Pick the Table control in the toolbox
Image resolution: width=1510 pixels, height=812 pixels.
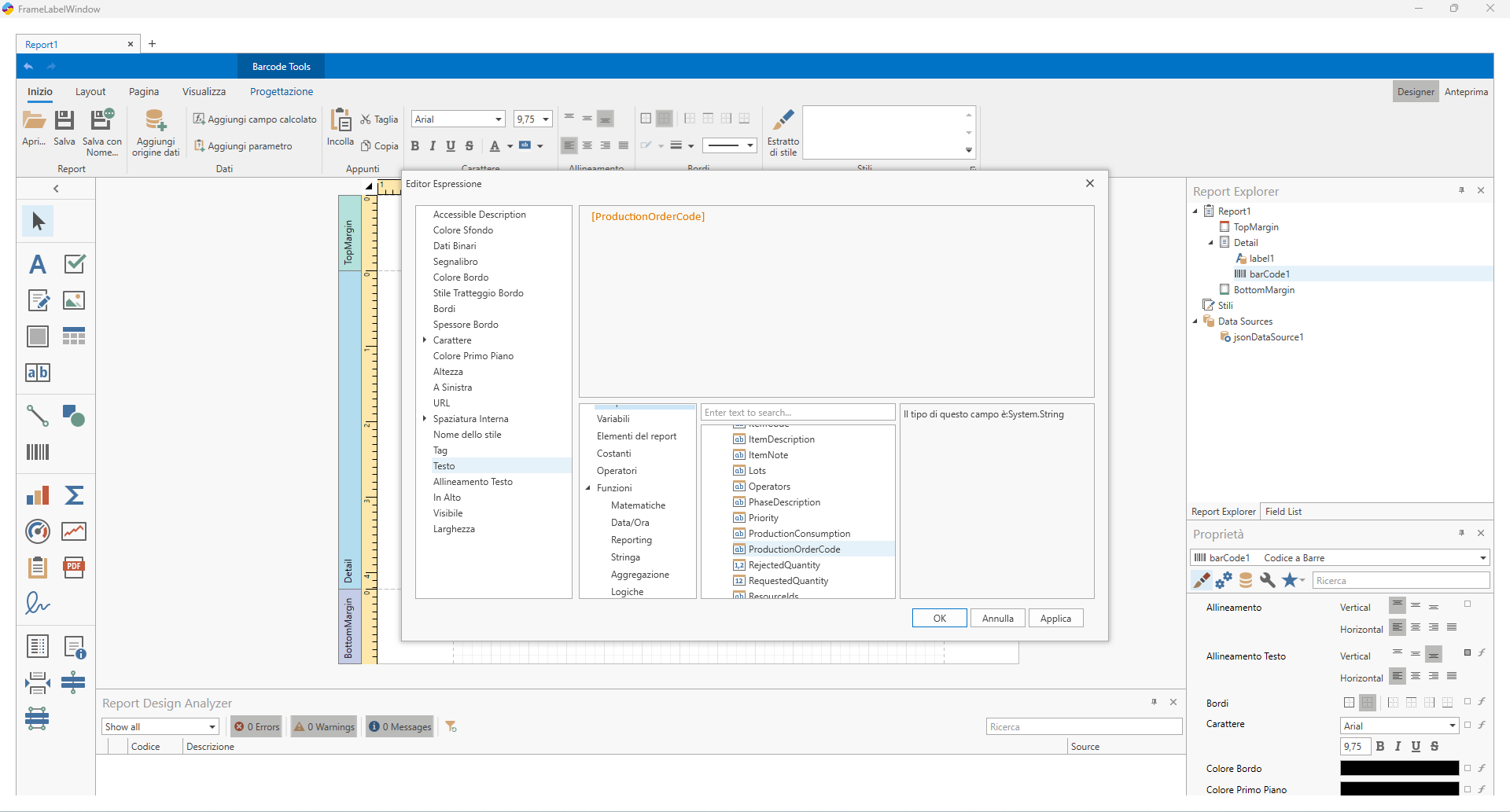(74, 336)
